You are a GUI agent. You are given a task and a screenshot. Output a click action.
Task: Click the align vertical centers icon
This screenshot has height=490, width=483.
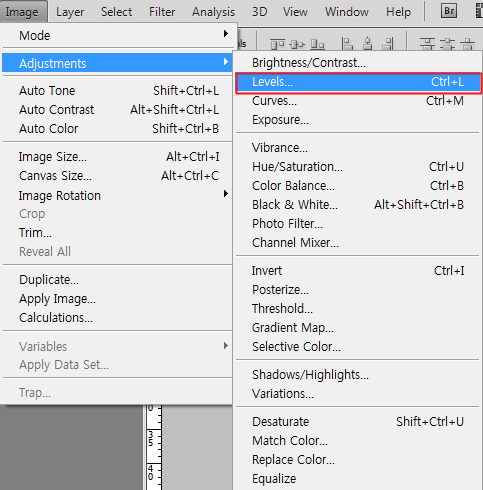(297, 44)
